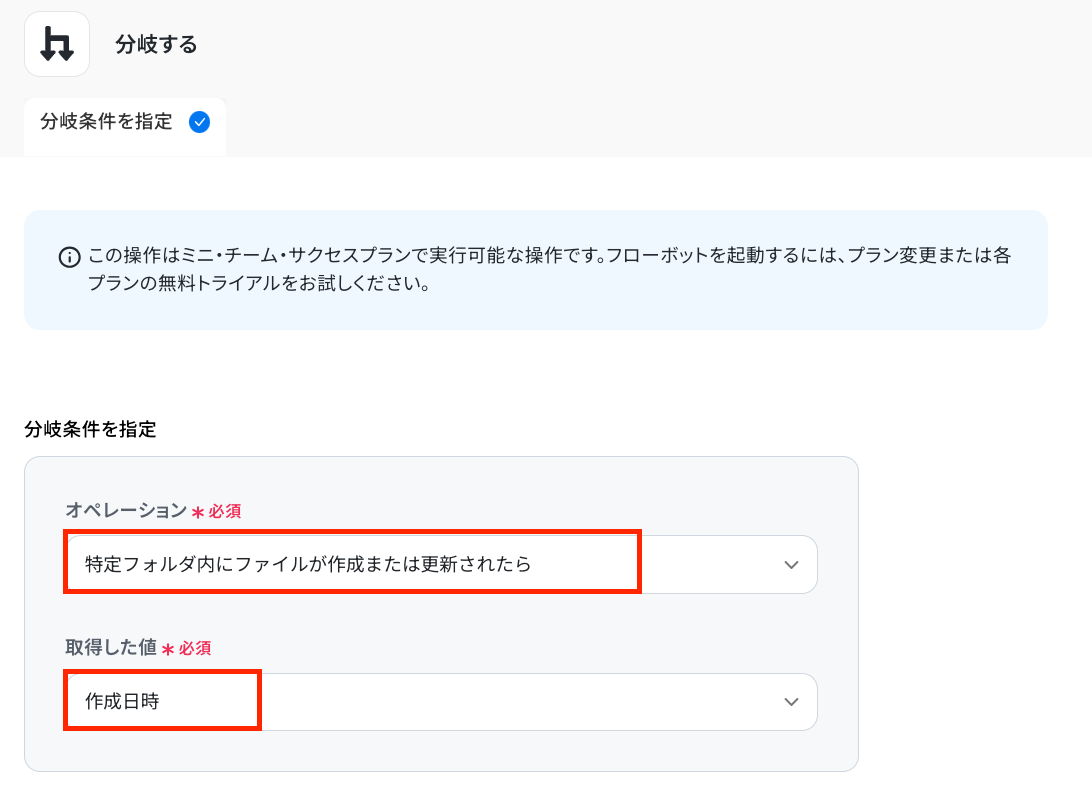Click 必須 marker next to オペレーション
Screen dimensions: 1092x798
(x=225, y=512)
